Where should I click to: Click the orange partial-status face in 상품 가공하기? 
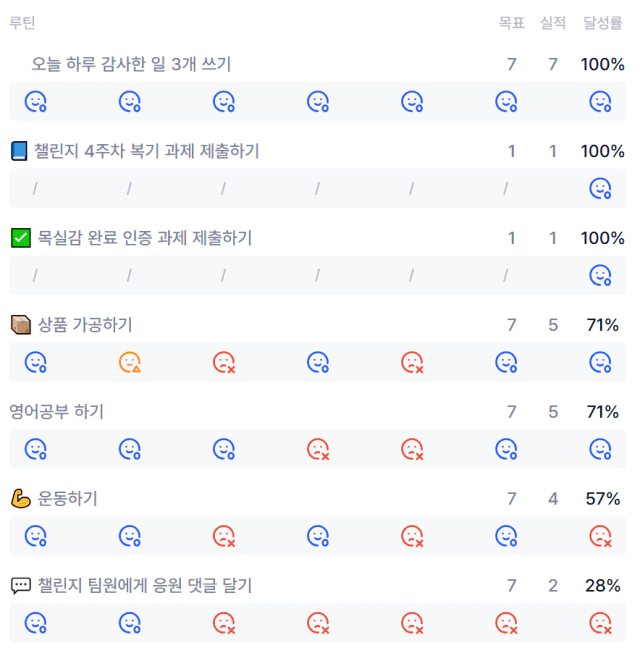point(130,362)
